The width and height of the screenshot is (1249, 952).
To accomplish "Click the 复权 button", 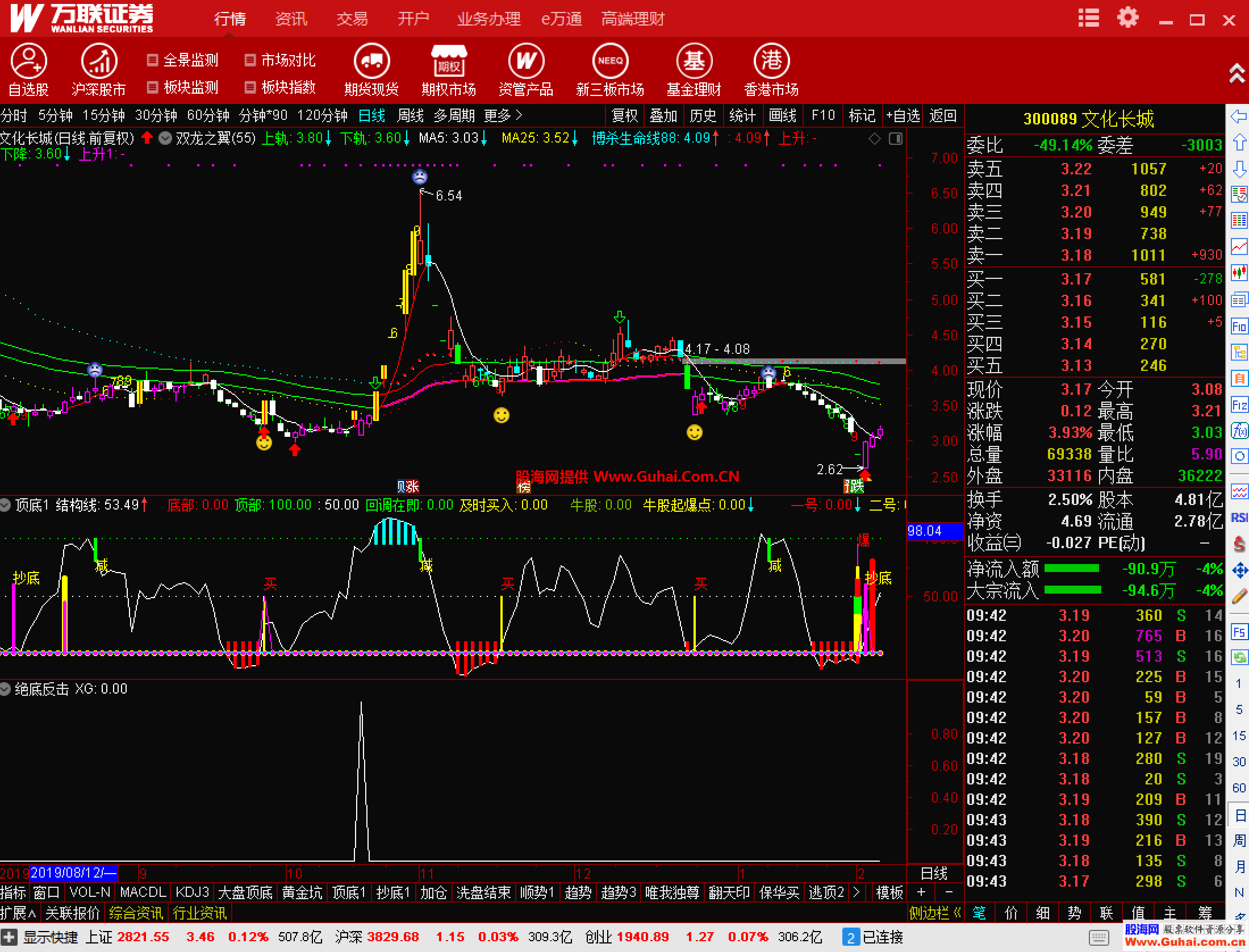I will pyautogui.click(x=625, y=115).
